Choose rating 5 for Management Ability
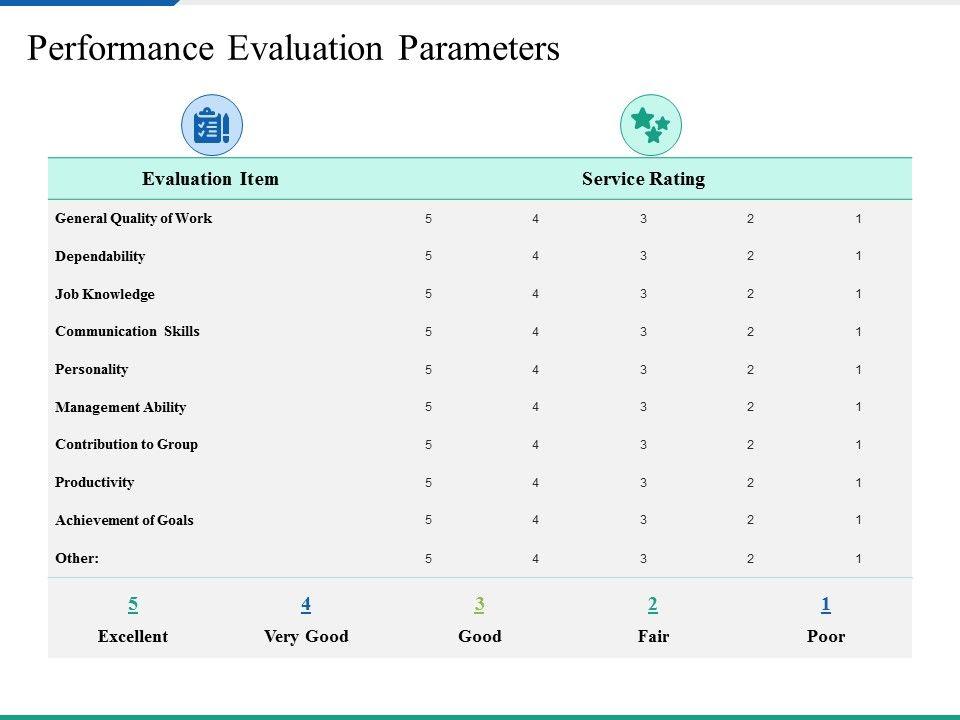 coord(429,407)
